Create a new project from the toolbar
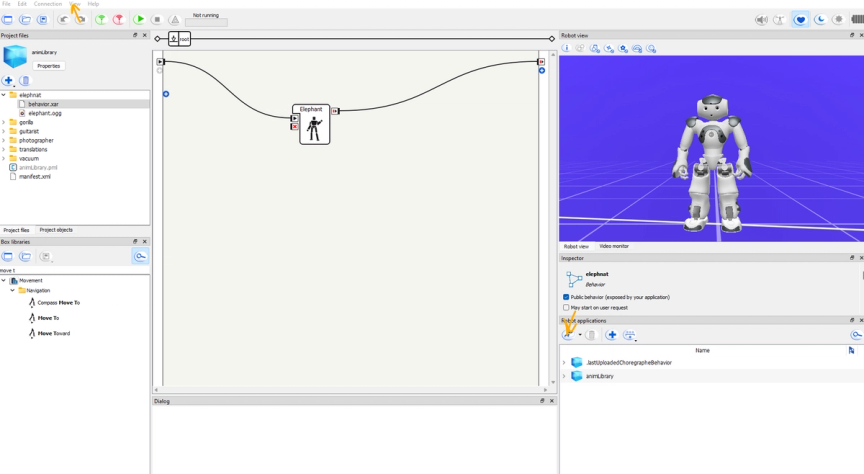 click(7, 20)
